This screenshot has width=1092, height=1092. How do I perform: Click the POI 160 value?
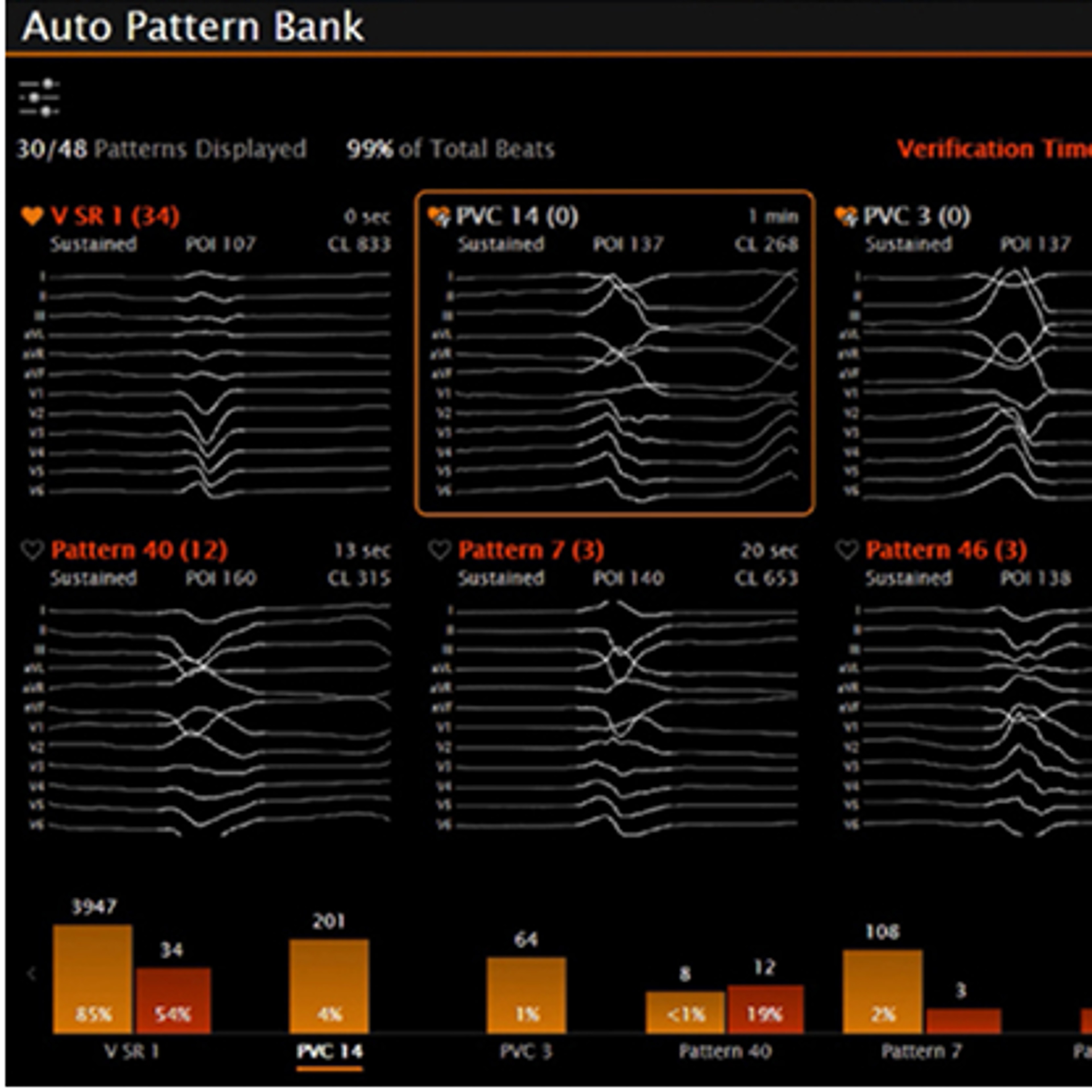(221, 578)
